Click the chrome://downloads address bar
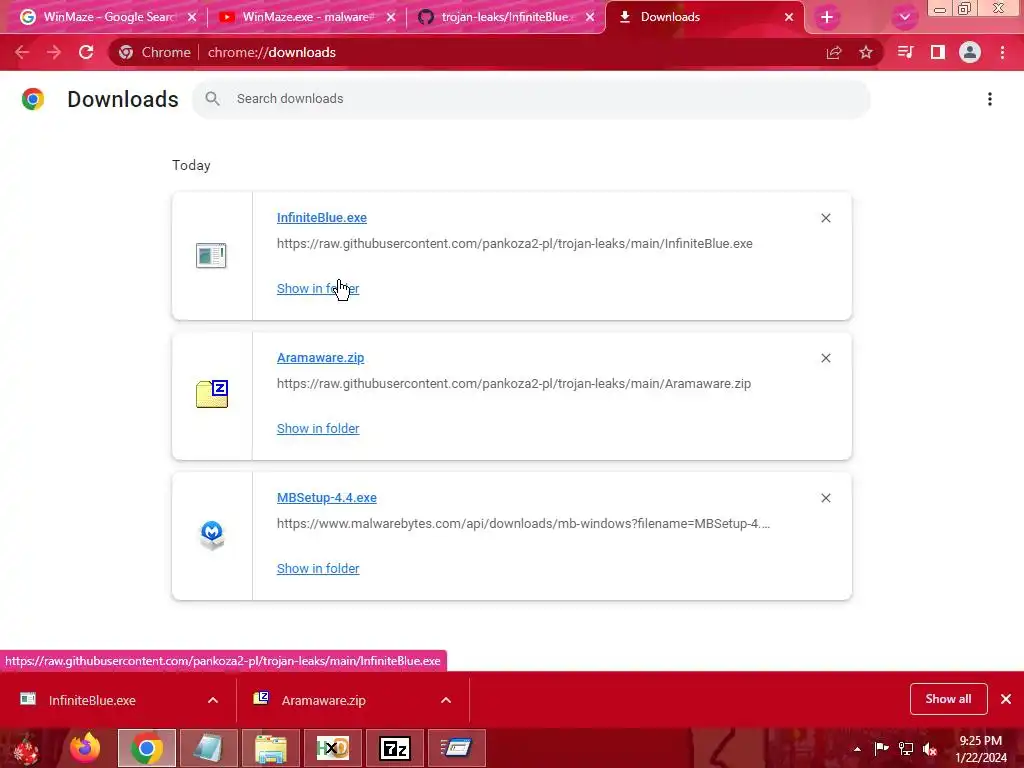Viewport: 1024px width, 768px height. pyautogui.click(x=496, y=52)
